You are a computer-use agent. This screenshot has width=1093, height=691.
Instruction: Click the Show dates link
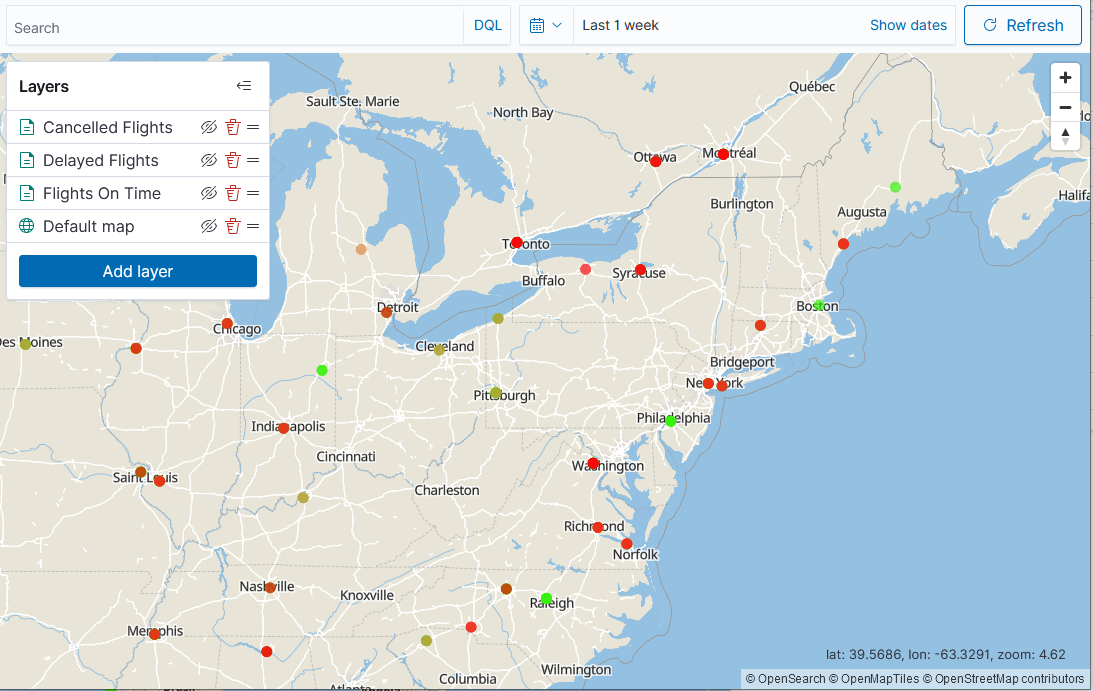tap(908, 25)
